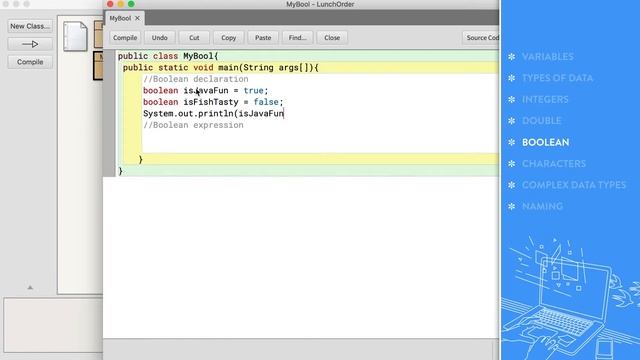Viewport: 640px width, 360px height.
Task: Click the line 'public class MyBool{'
Action: [x=168, y=56]
